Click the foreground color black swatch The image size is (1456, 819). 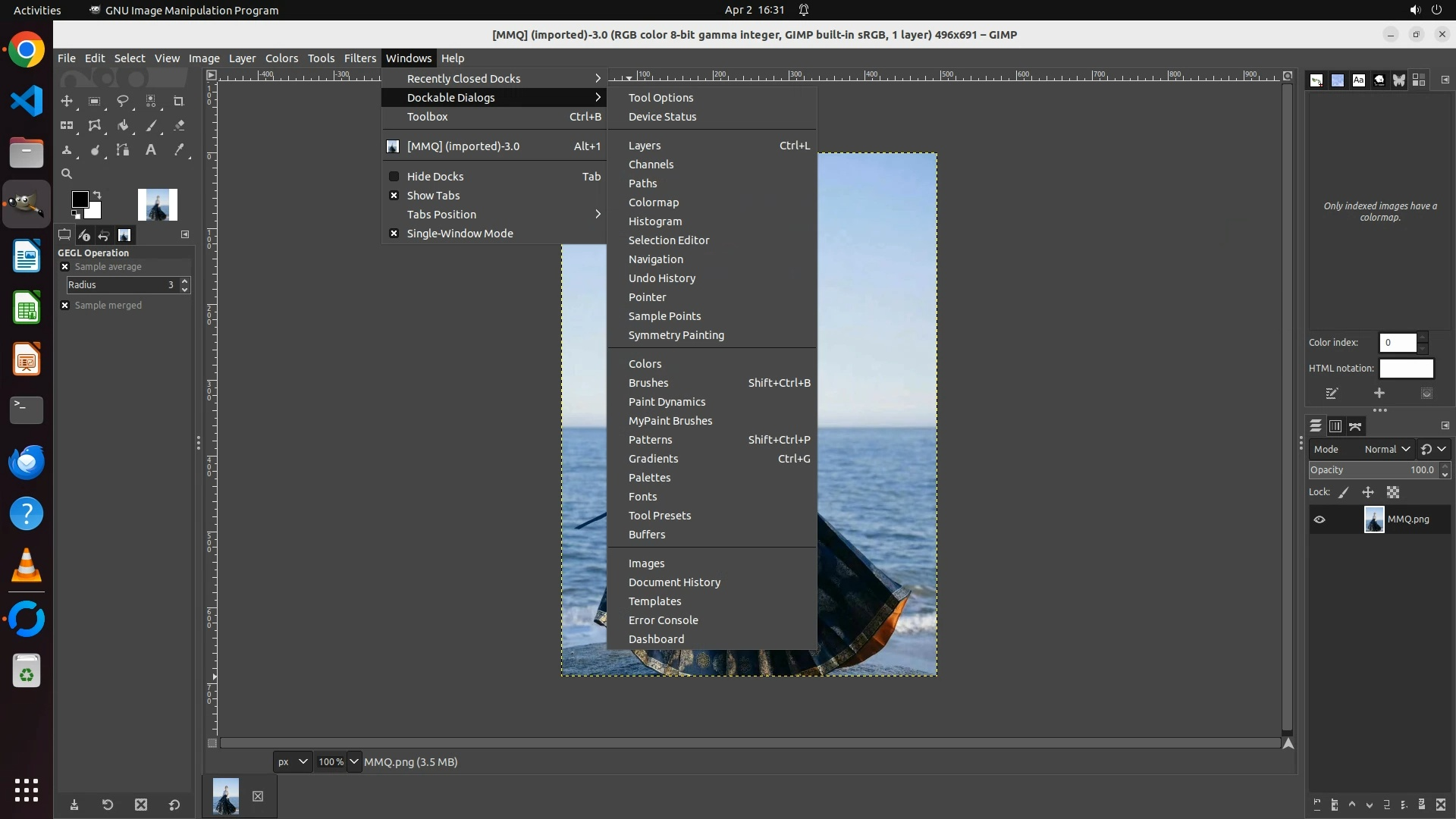79,199
